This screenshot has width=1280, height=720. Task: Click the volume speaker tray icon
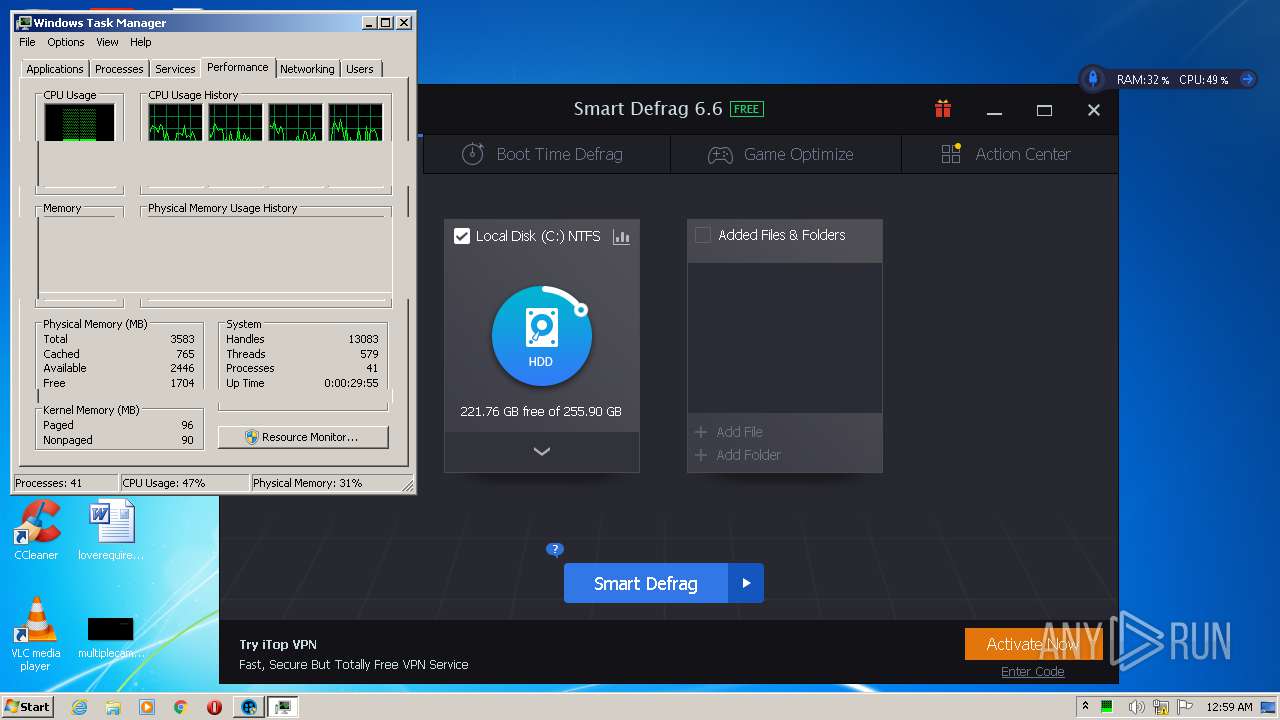coord(1137,707)
